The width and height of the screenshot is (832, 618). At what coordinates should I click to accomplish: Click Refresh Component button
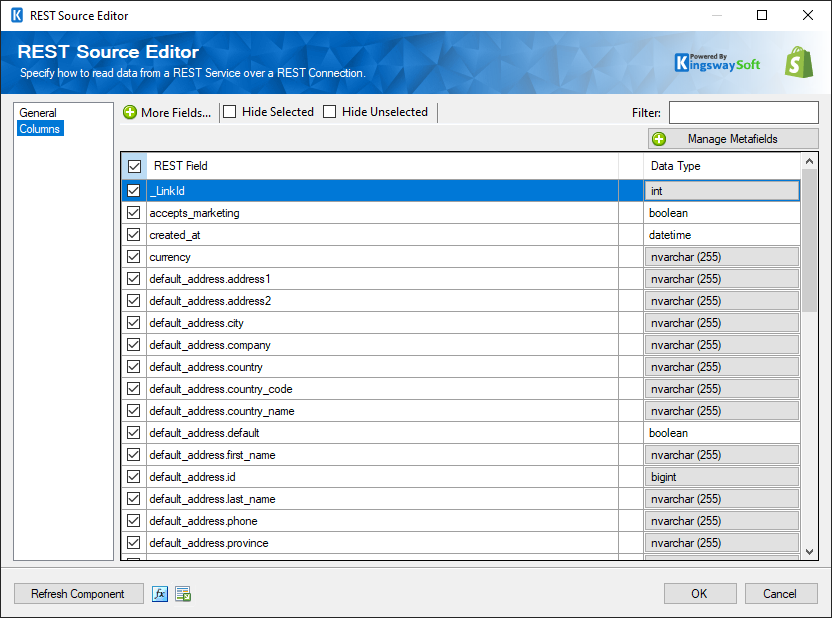coord(78,594)
